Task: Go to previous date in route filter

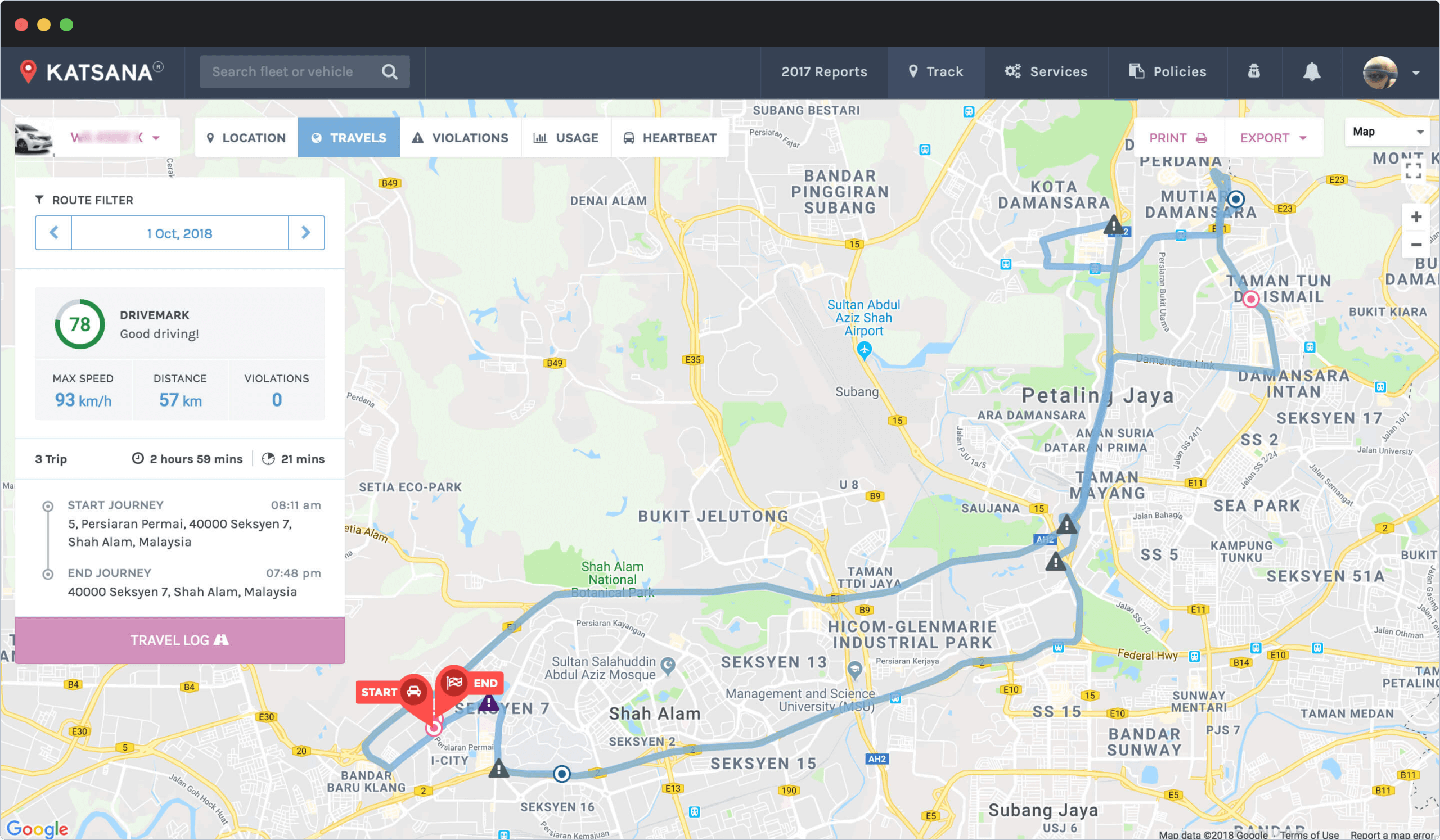Action: (x=53, y=232)
